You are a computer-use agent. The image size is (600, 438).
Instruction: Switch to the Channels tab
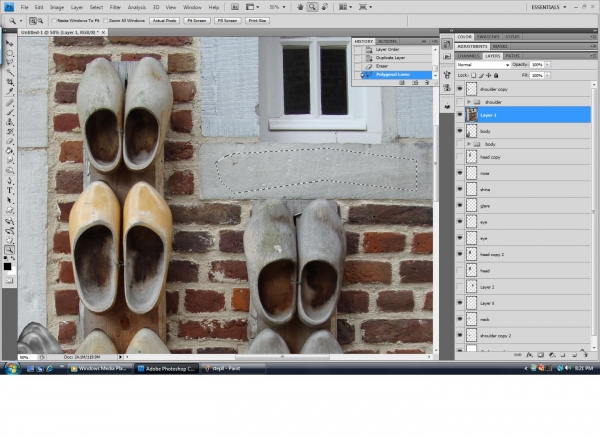(468, 56)
